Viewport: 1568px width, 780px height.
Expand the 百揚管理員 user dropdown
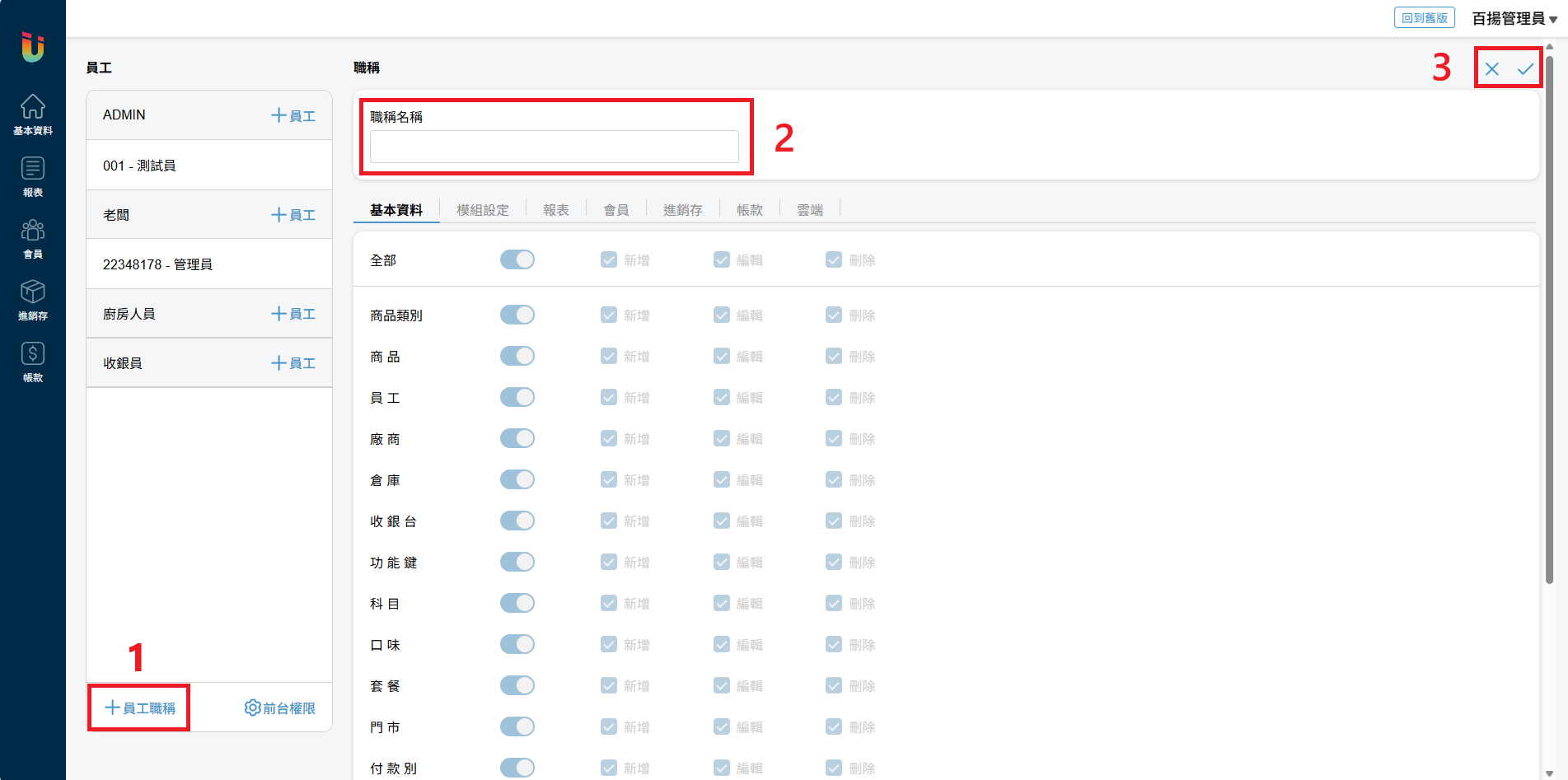pos(1514,18)
